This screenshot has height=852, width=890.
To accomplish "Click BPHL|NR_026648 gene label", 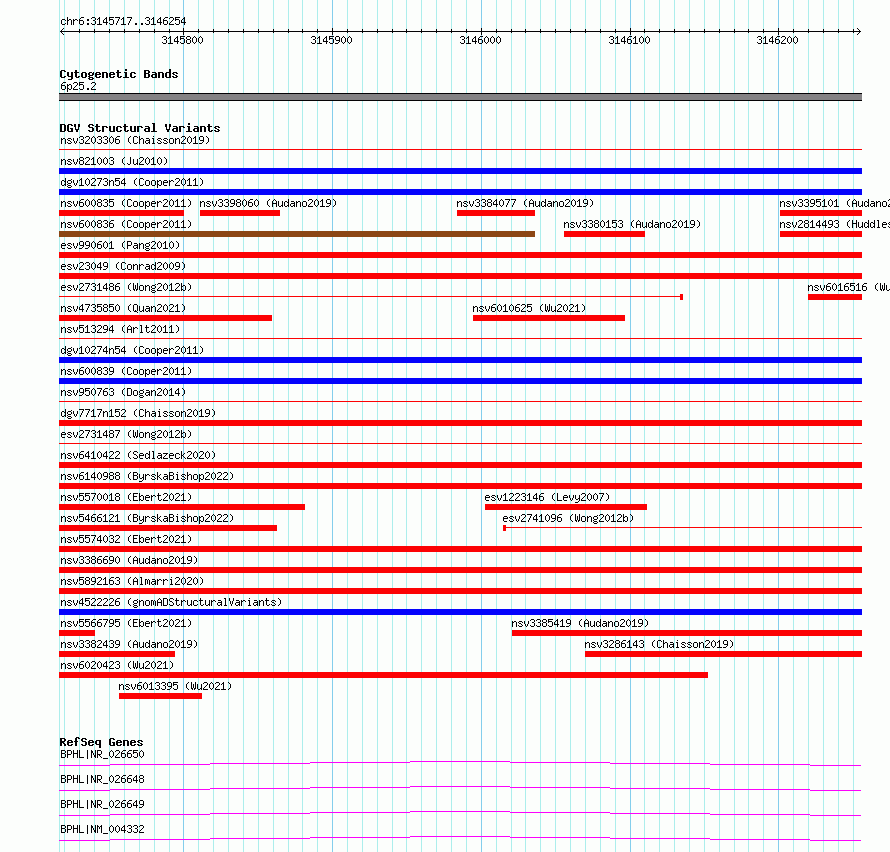I will (x=102, y=779).
